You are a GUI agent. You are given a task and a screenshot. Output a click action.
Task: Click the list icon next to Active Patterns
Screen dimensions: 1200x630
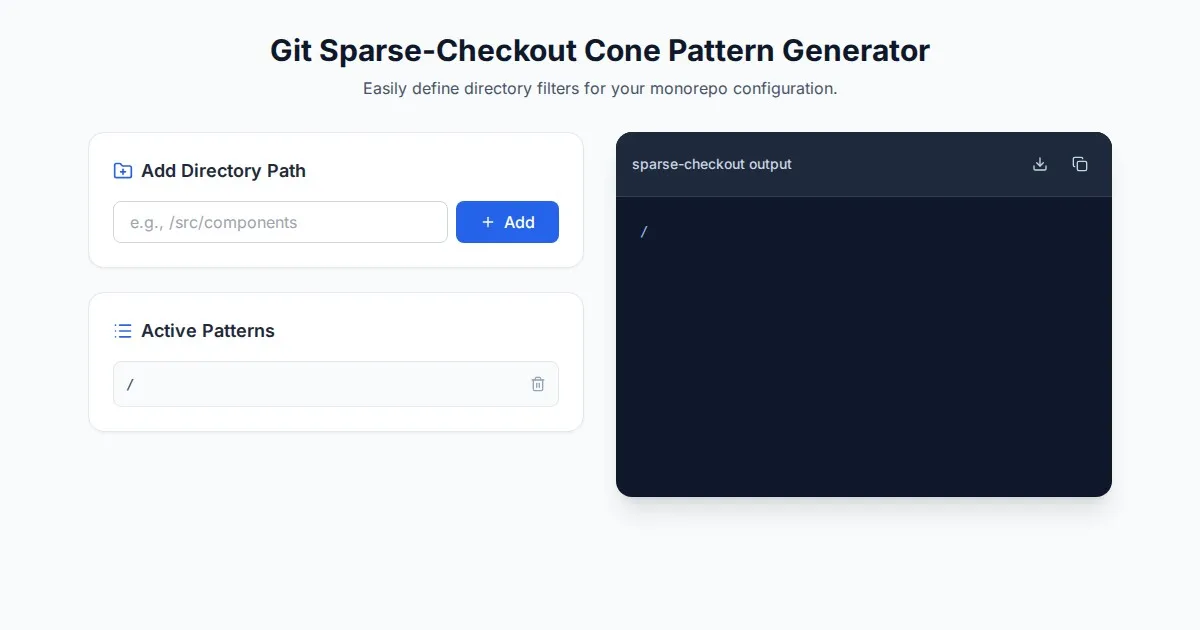(x=123, y=331)
